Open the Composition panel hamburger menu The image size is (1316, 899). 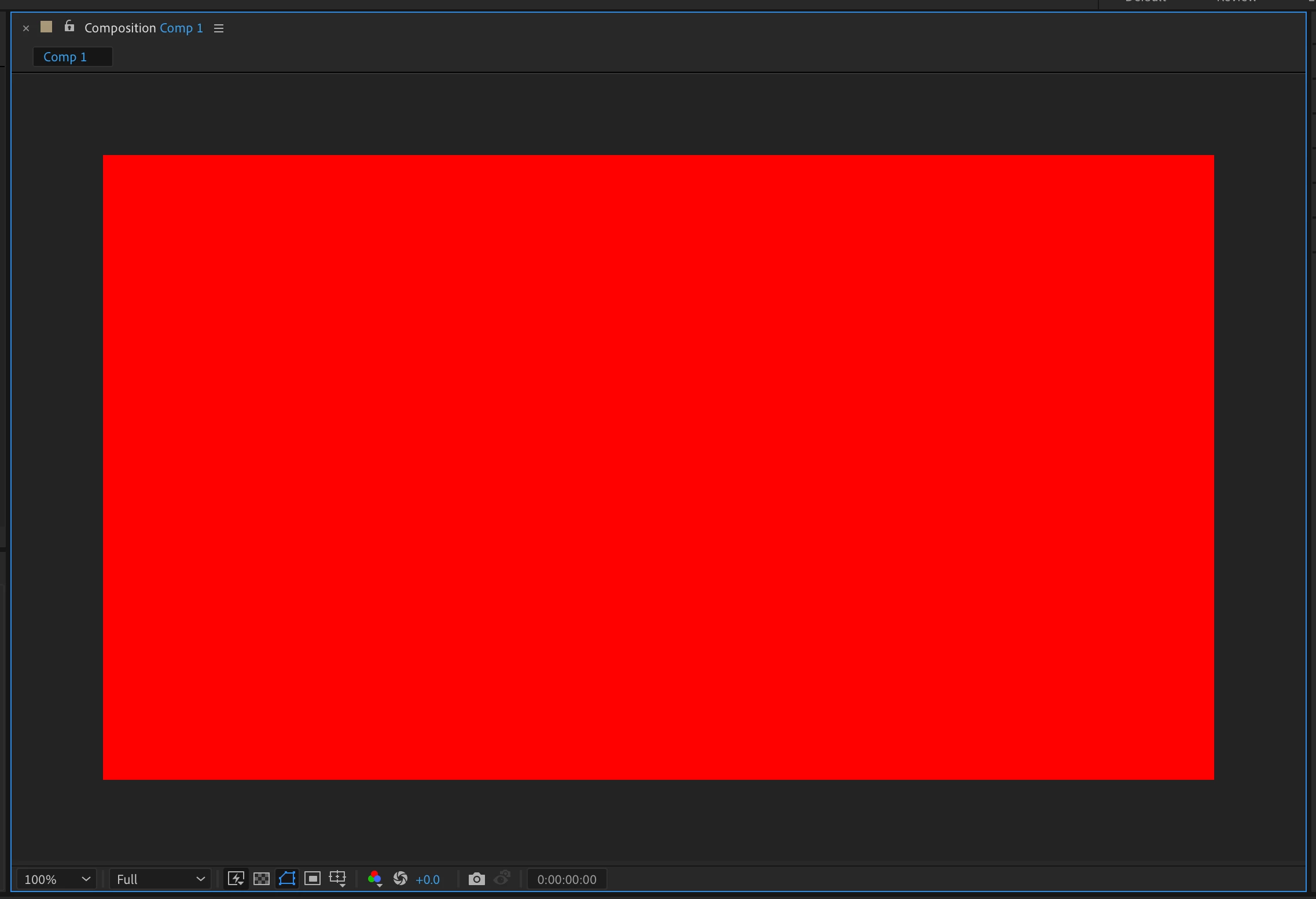click(219, 28)
